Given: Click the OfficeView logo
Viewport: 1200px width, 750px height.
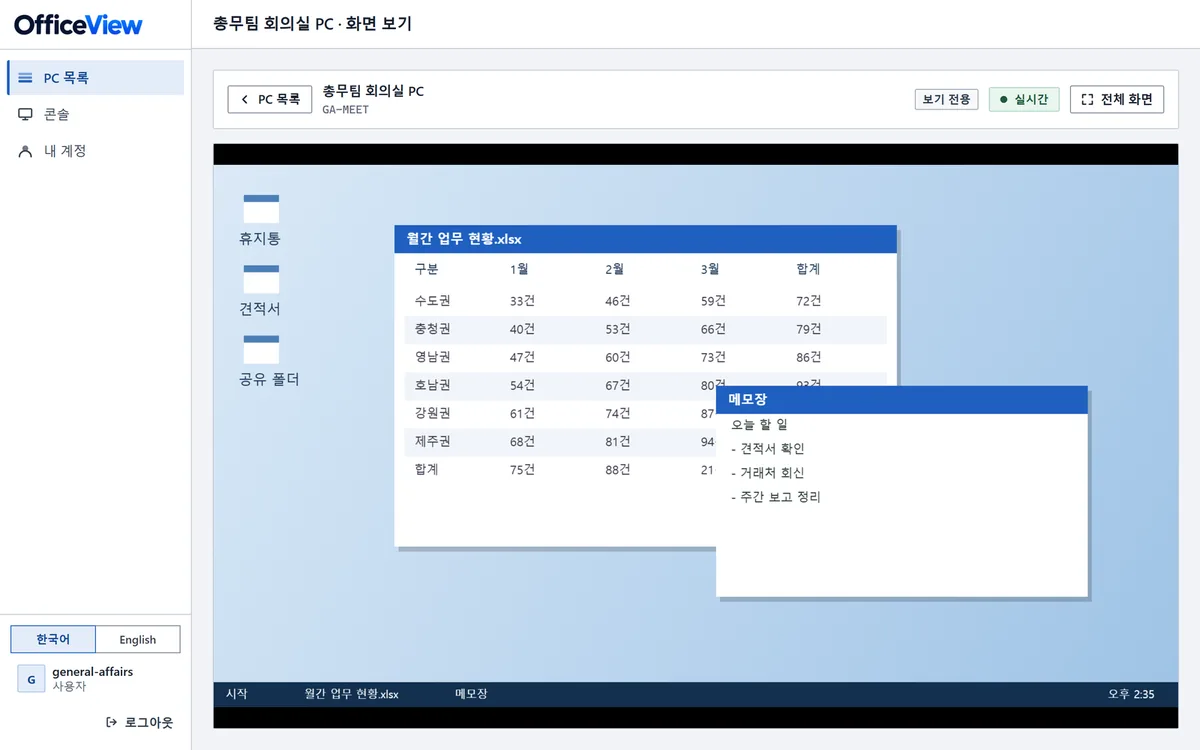Looking at the screenshot, I should [79, 25].
